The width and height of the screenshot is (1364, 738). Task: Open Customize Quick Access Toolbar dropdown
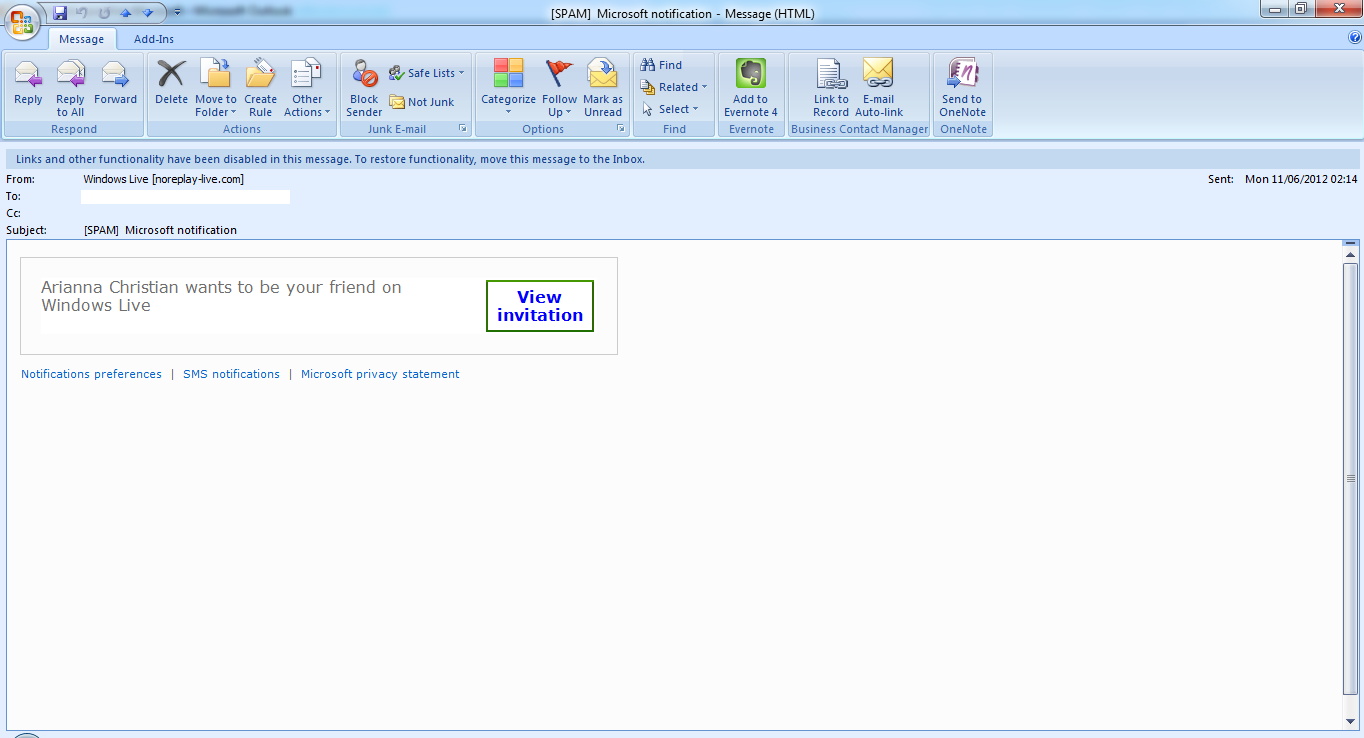pyautogui.click(x=177, y=13)
